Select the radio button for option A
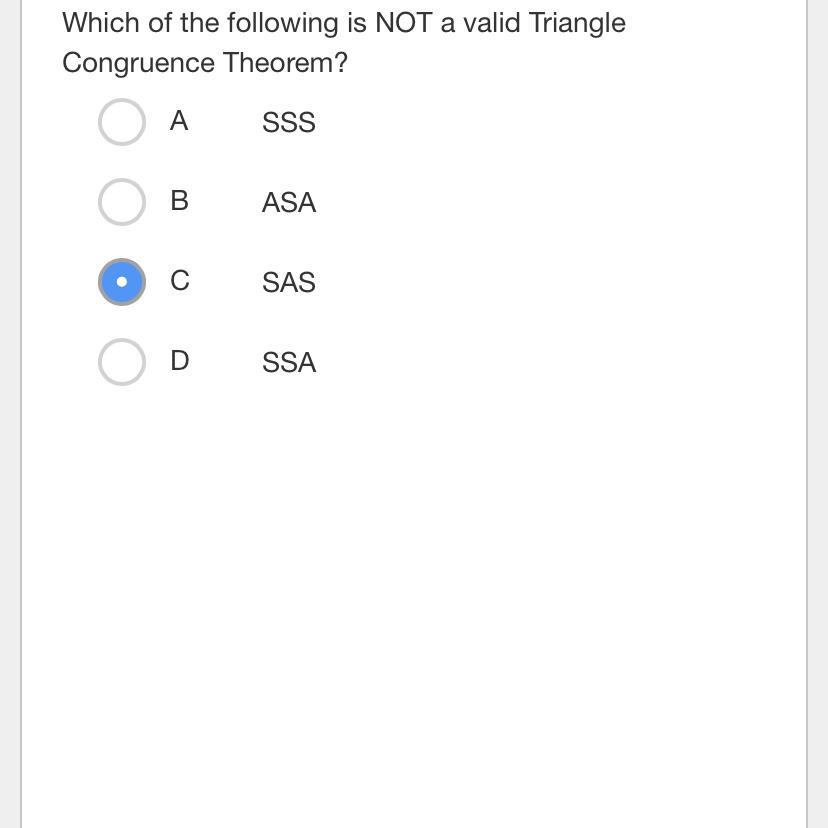828x828 pixels. 122,122
